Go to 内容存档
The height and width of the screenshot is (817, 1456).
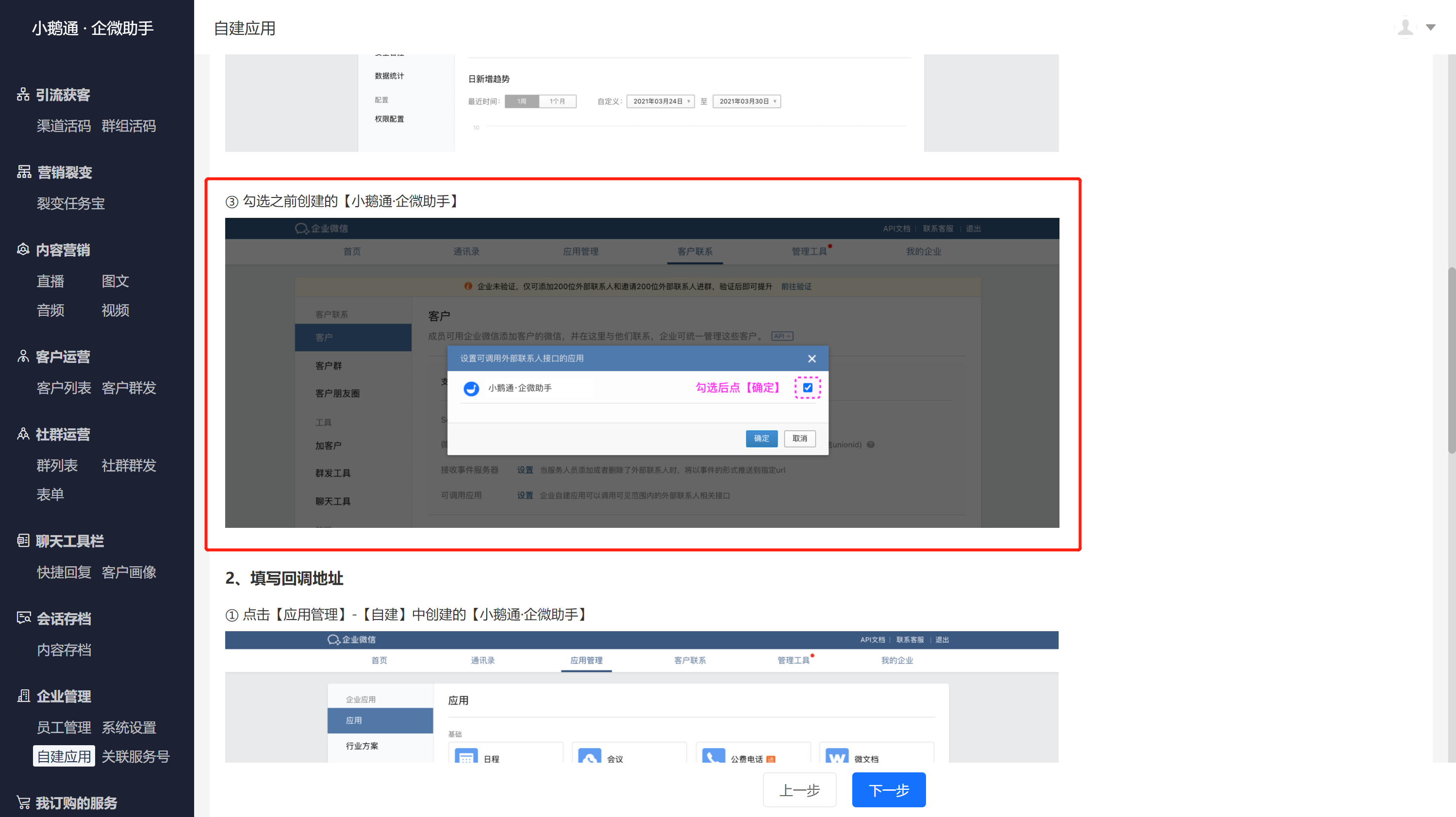coord(64,649)
